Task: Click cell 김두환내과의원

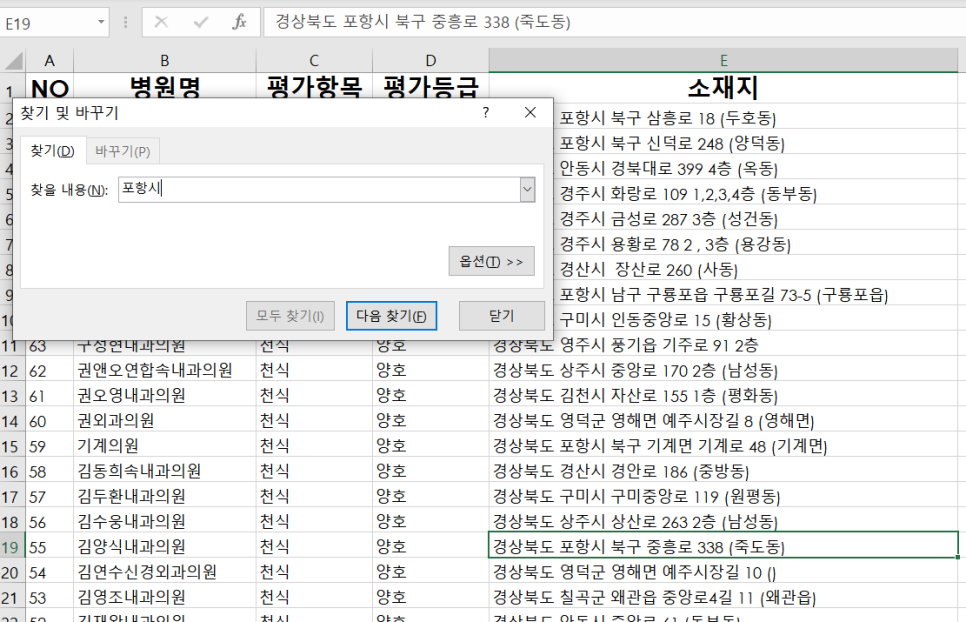Action: click(164, 497)
